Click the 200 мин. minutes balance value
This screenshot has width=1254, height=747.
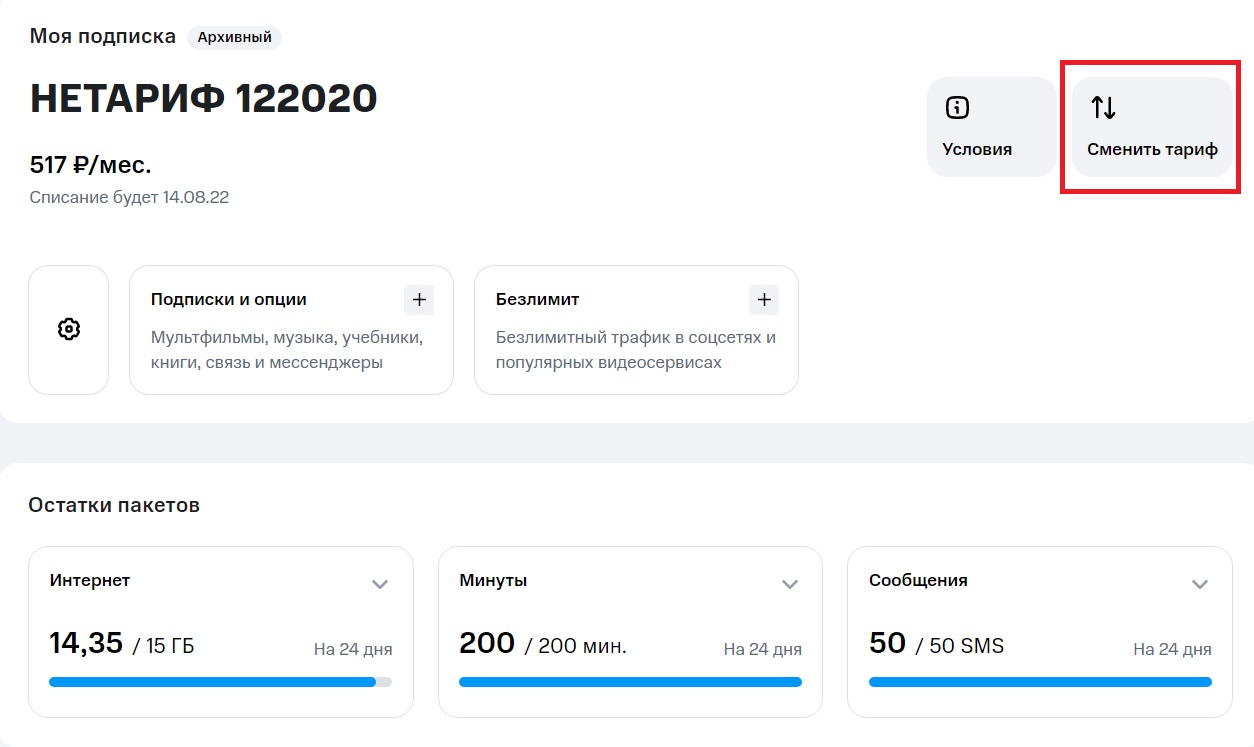(x=543, y=644)
